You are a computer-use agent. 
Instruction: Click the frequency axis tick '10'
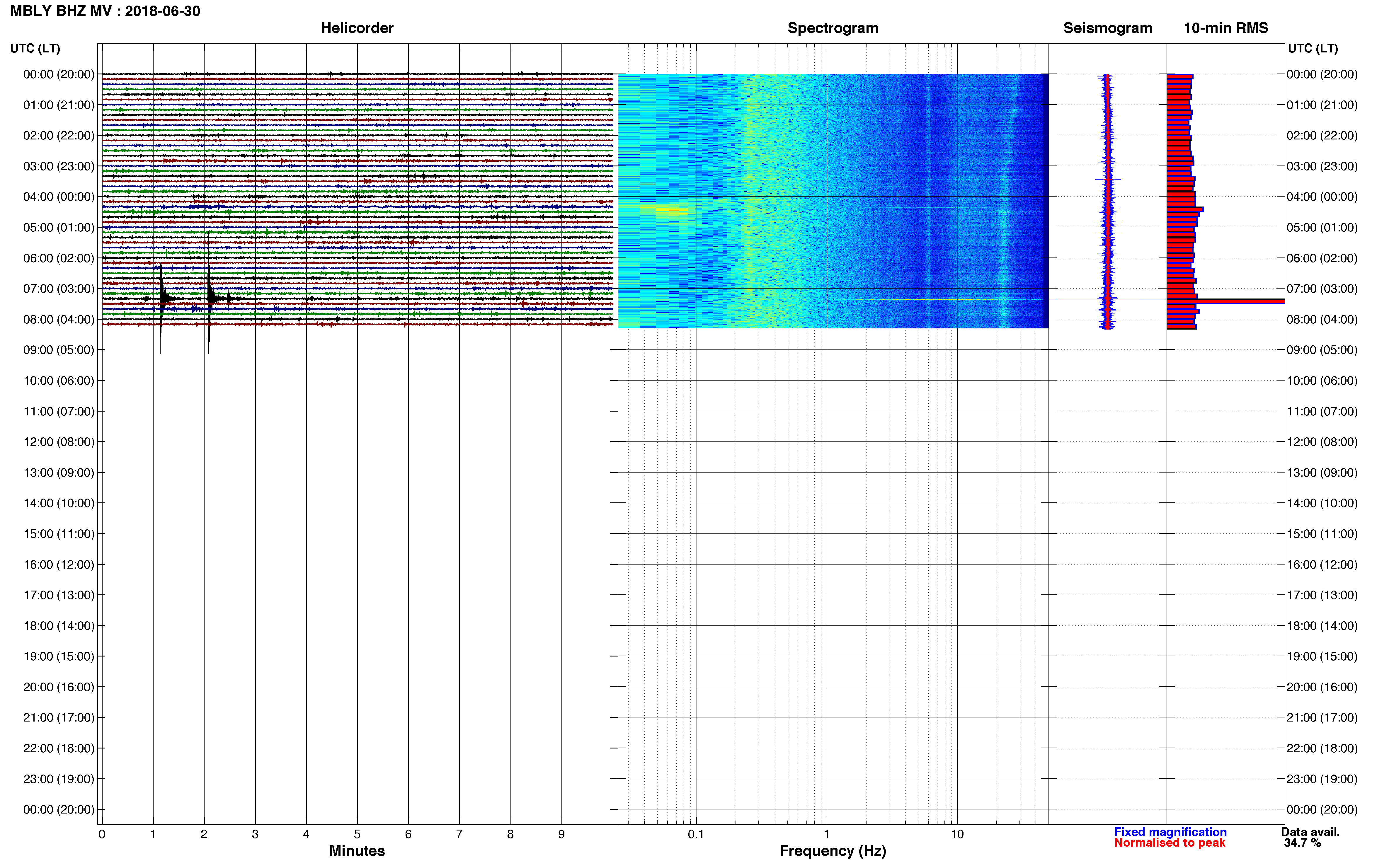pos(957,834)
